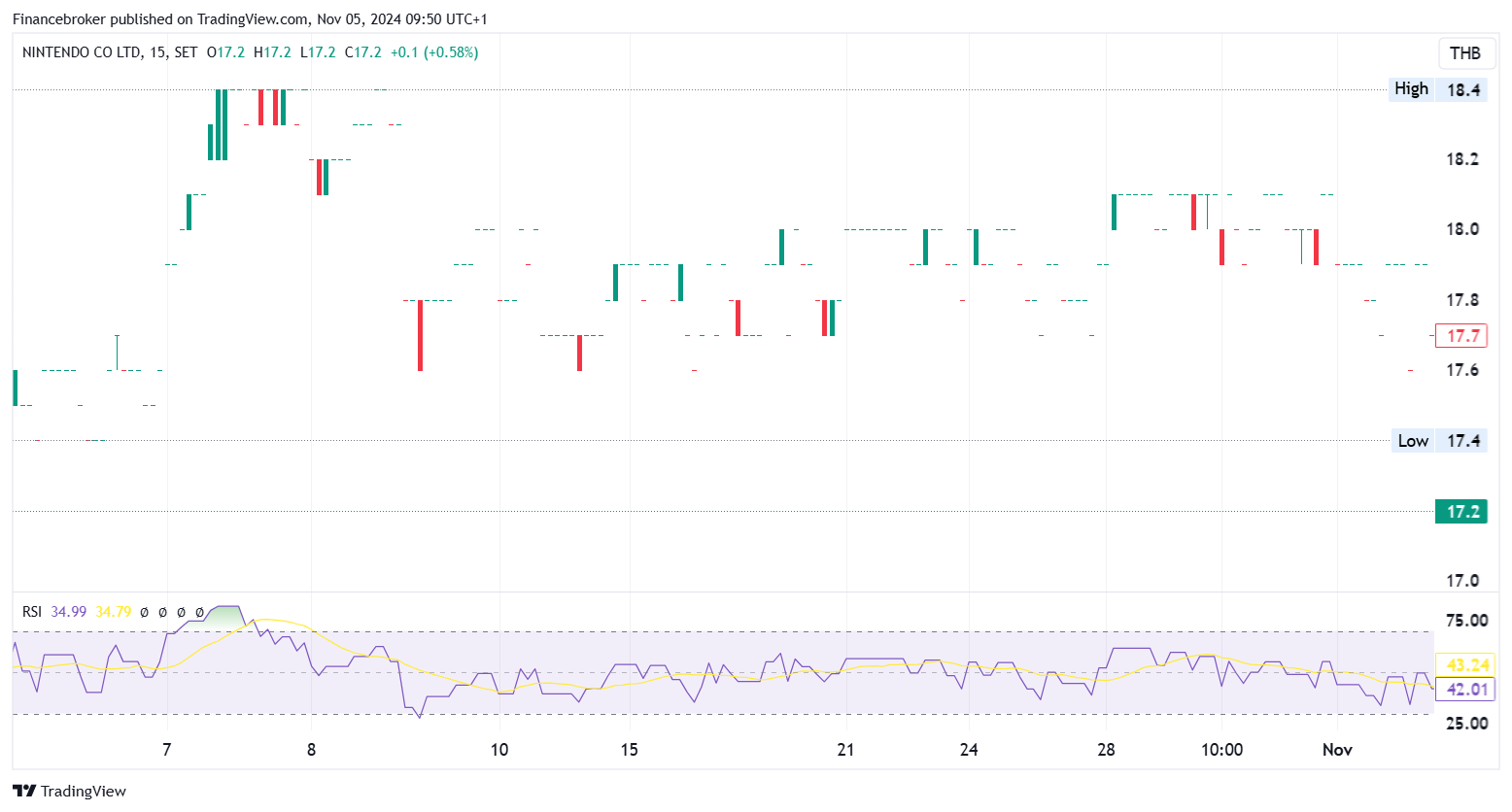
Task: Click the 75.00 RSI scale level
Action: (x=1466, y=621)
